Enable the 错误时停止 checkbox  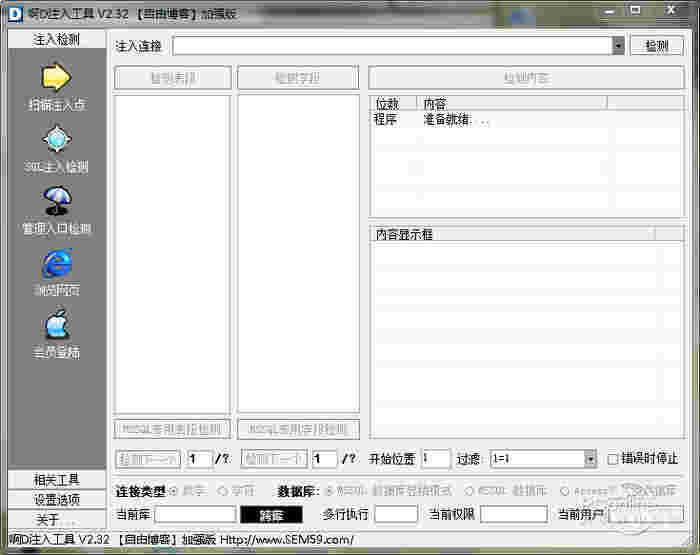613,459
